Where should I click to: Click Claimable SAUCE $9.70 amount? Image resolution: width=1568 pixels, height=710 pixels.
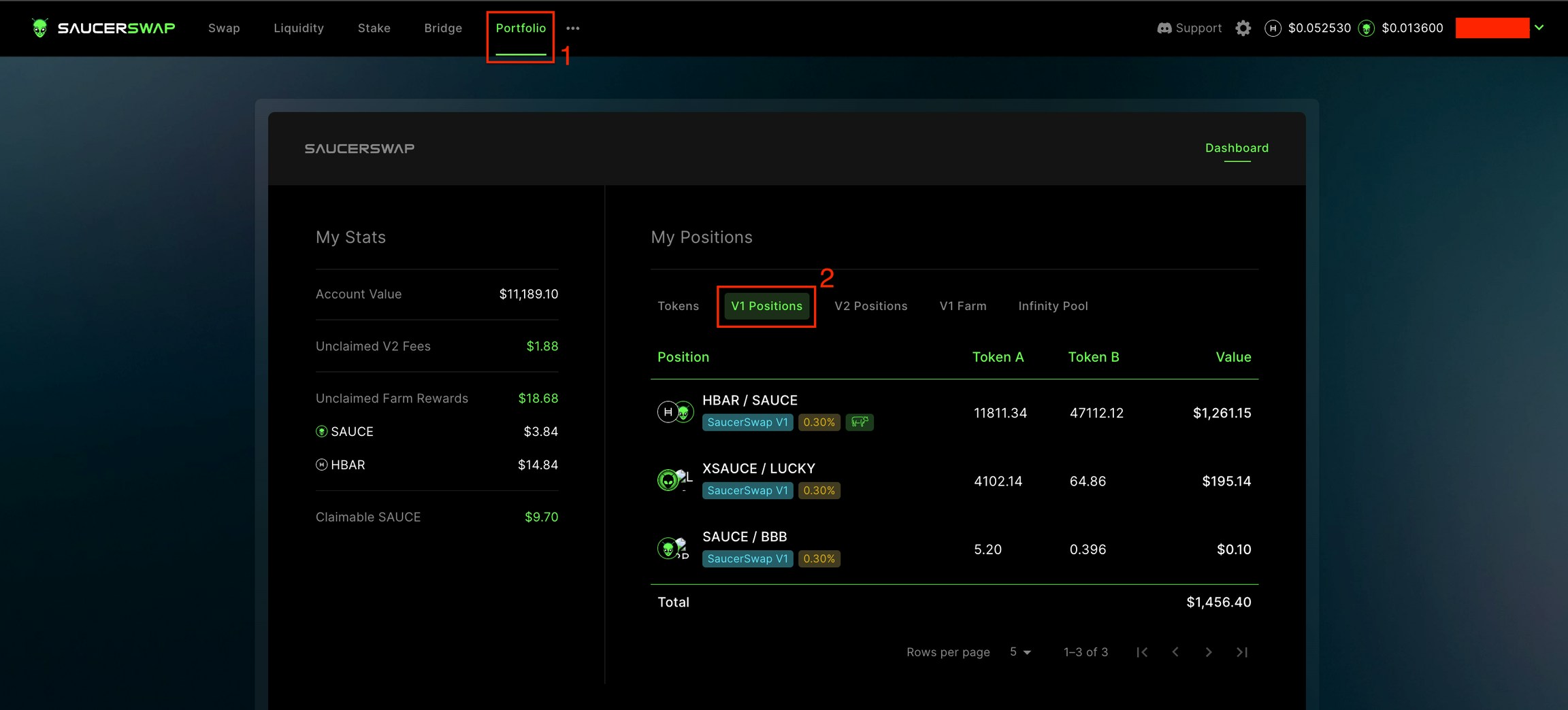(541, 517)
